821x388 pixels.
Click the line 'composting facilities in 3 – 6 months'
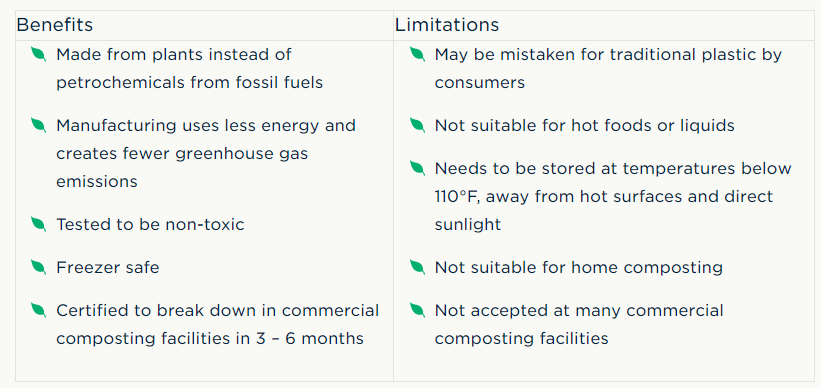(210, 339)
